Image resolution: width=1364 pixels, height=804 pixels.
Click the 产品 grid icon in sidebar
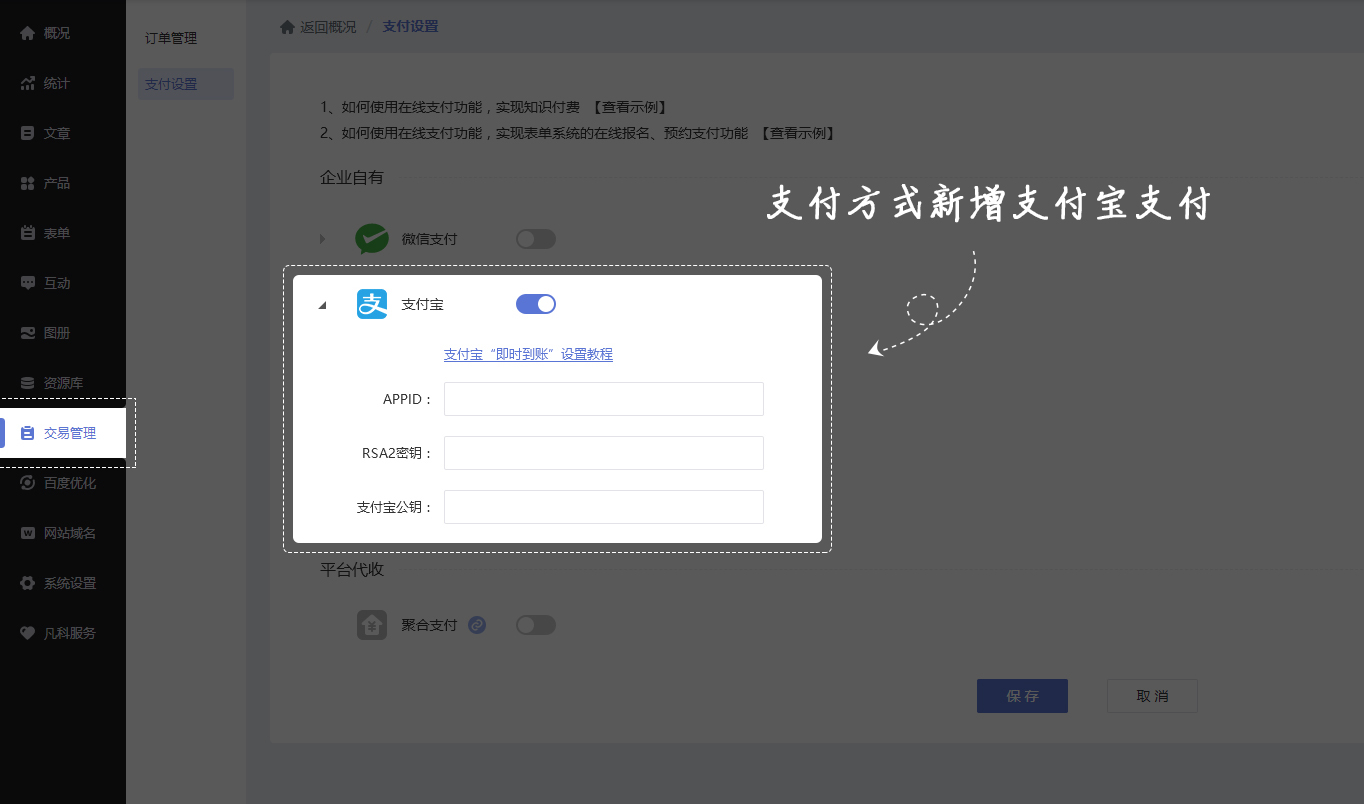(x=28, y=183)
